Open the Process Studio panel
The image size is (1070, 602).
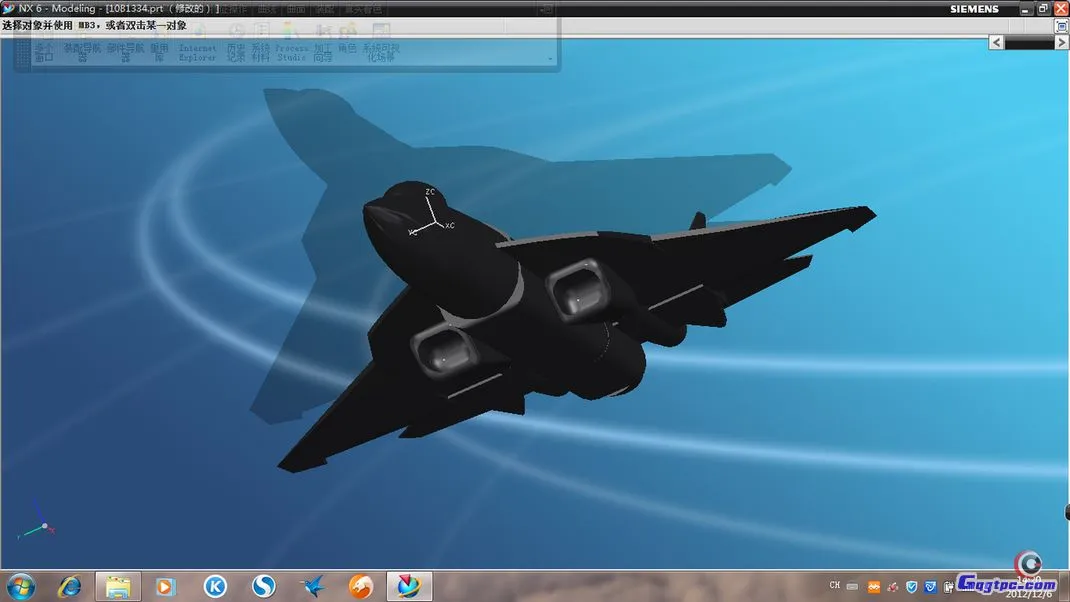point(291,52)
